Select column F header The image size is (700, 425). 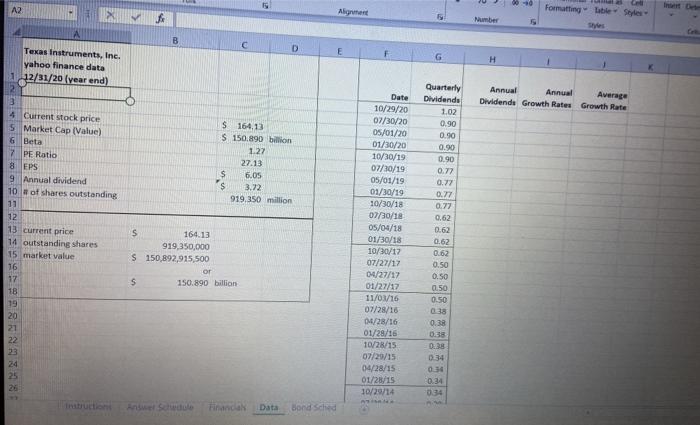386,54
